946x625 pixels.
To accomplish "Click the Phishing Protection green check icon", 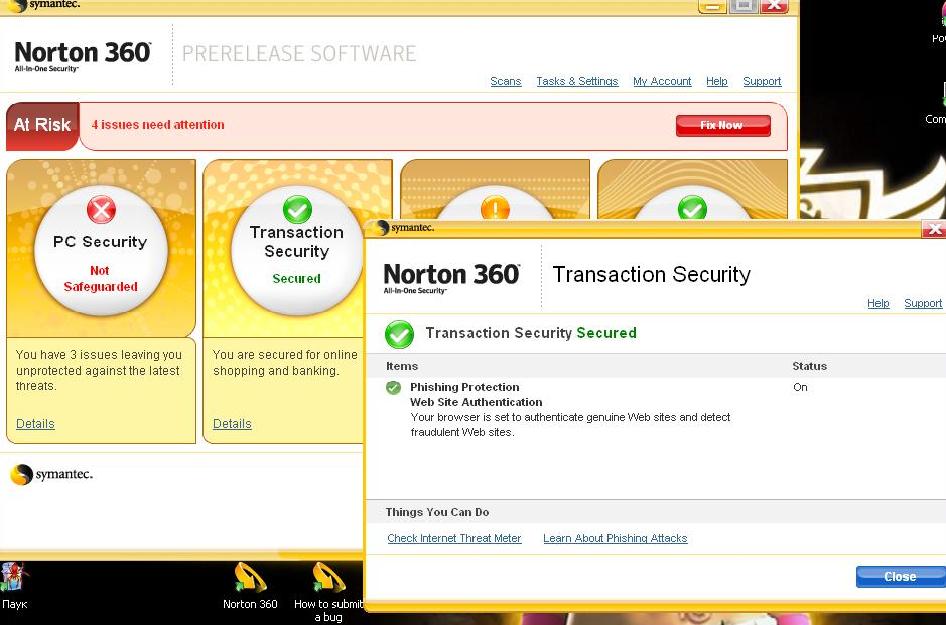I will click(x=393, y=387).
